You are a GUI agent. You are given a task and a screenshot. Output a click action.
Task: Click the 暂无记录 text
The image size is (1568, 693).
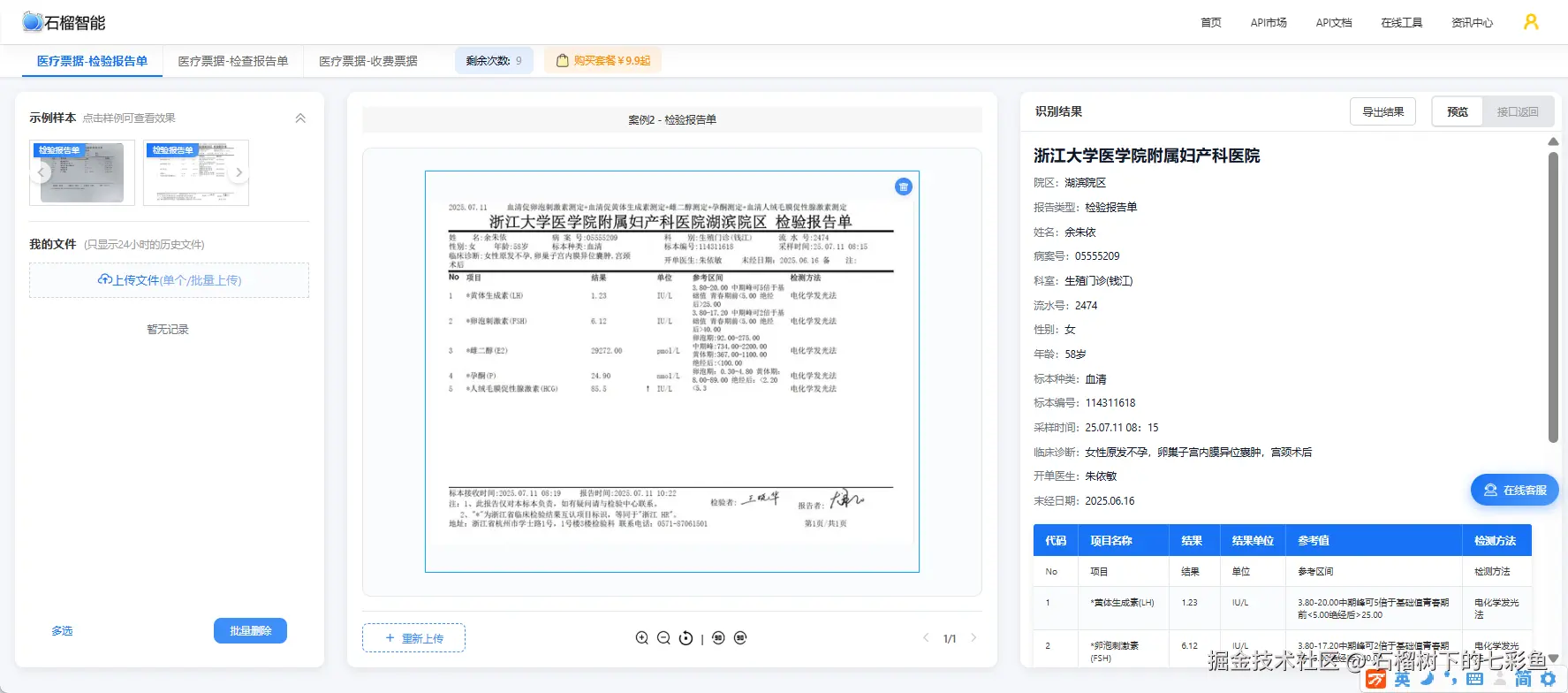pos(168,329)
